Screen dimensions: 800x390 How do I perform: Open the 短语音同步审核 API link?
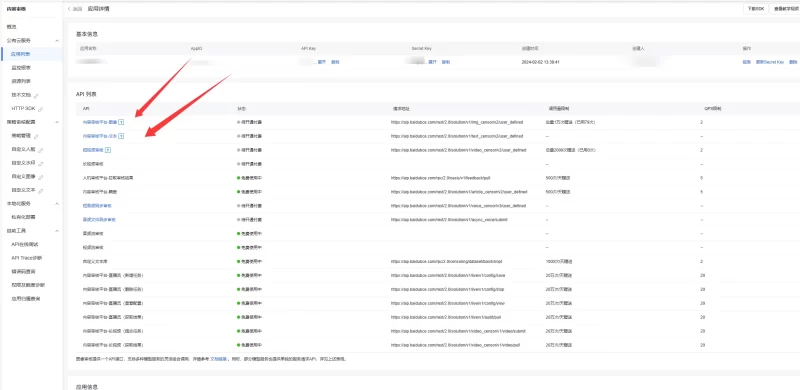[96, 206]
